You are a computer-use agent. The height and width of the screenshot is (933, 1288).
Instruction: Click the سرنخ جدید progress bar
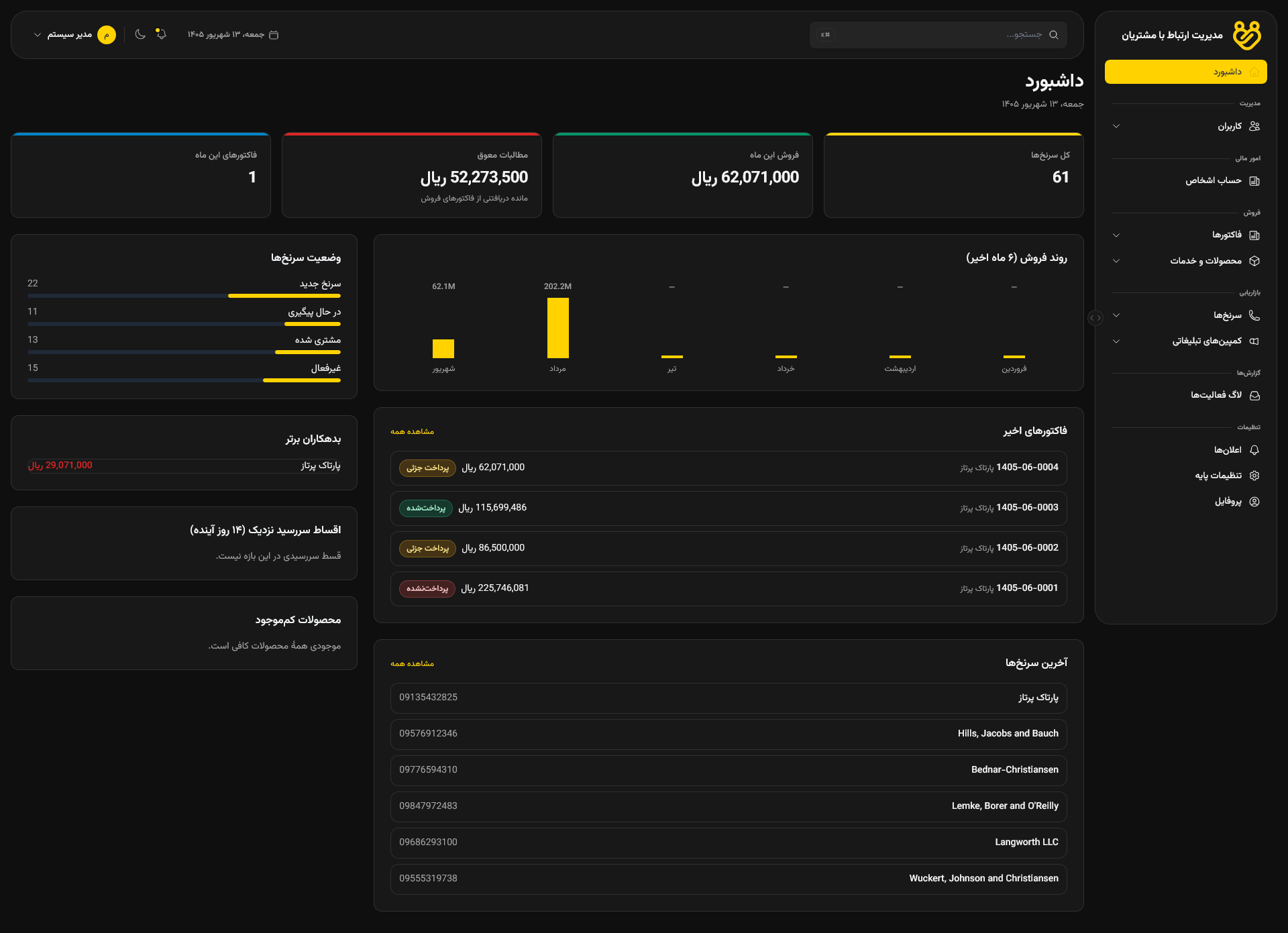(x=184, y=296)
